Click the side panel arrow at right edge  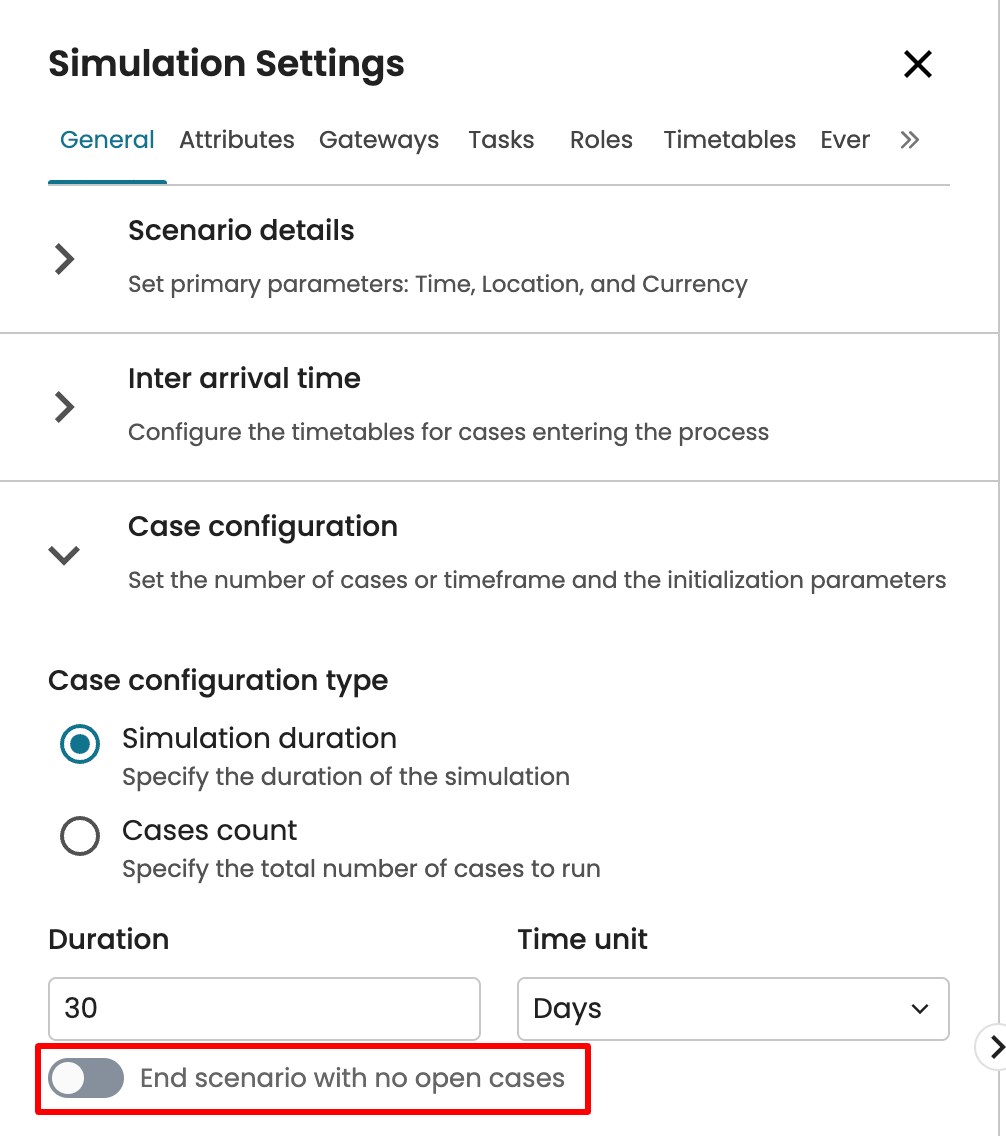[994, 1046]
